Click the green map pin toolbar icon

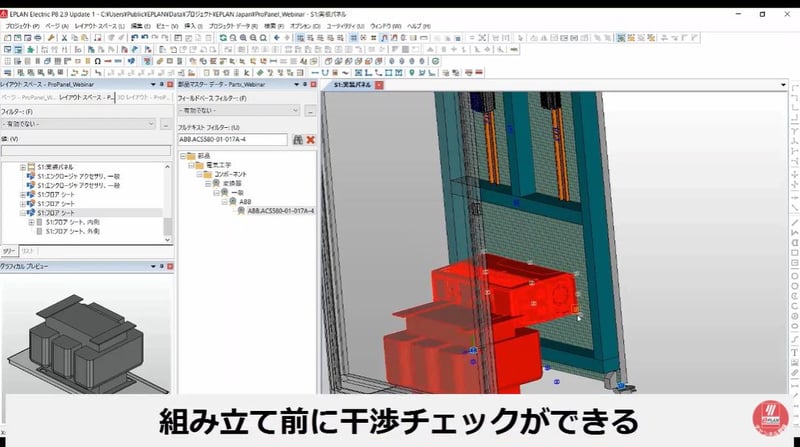412,73
